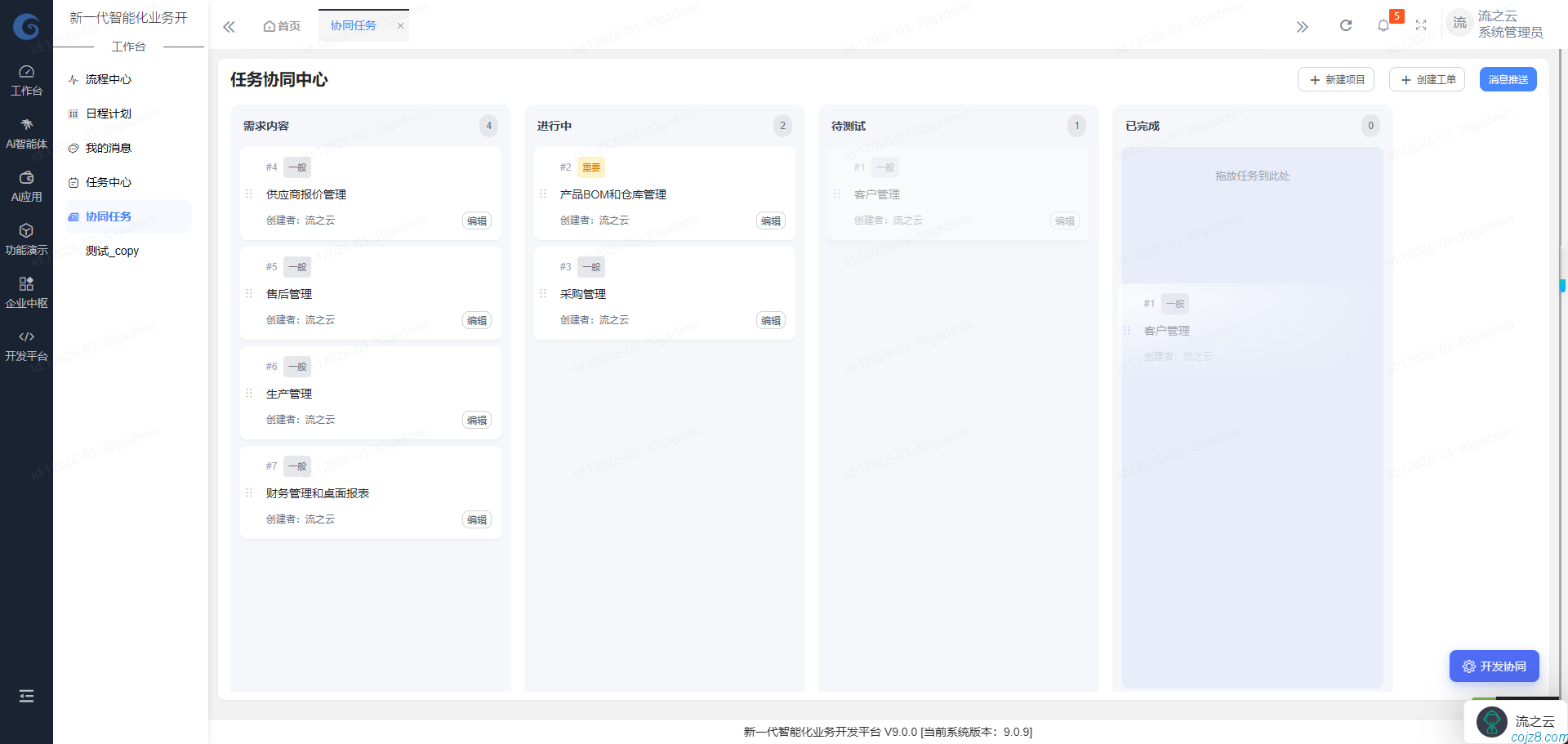Edit the 采购管理 task card
Image resolution: width=1568 pixels, height=744 pixels.
(769, 320)
